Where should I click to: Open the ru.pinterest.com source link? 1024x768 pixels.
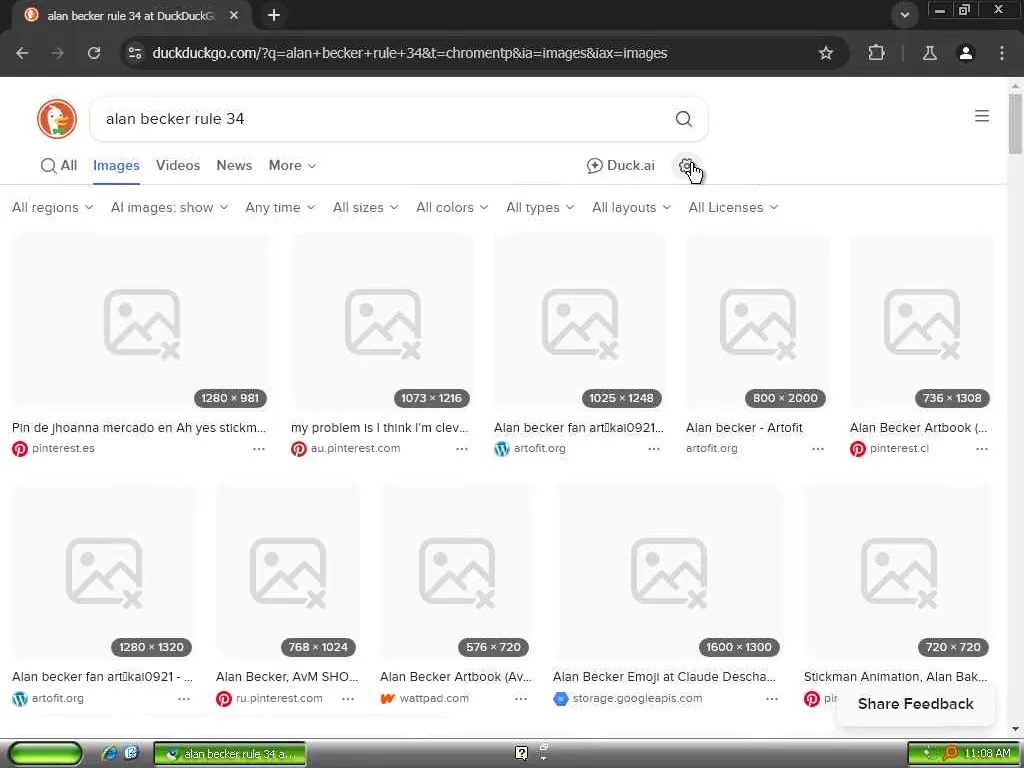[279, 699]
